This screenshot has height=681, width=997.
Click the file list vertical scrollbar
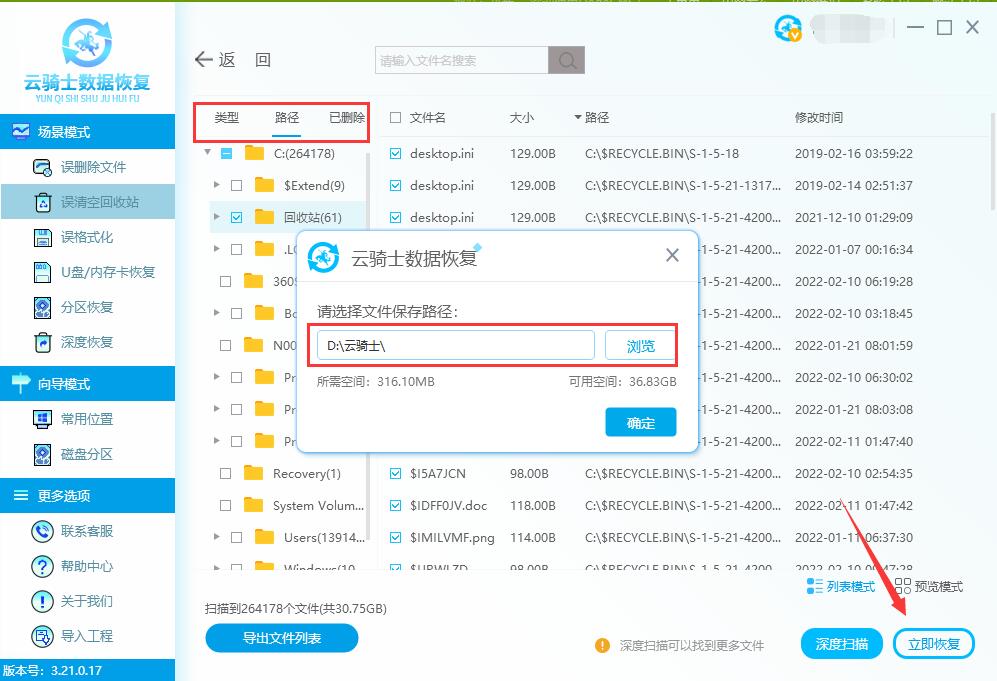994,161
